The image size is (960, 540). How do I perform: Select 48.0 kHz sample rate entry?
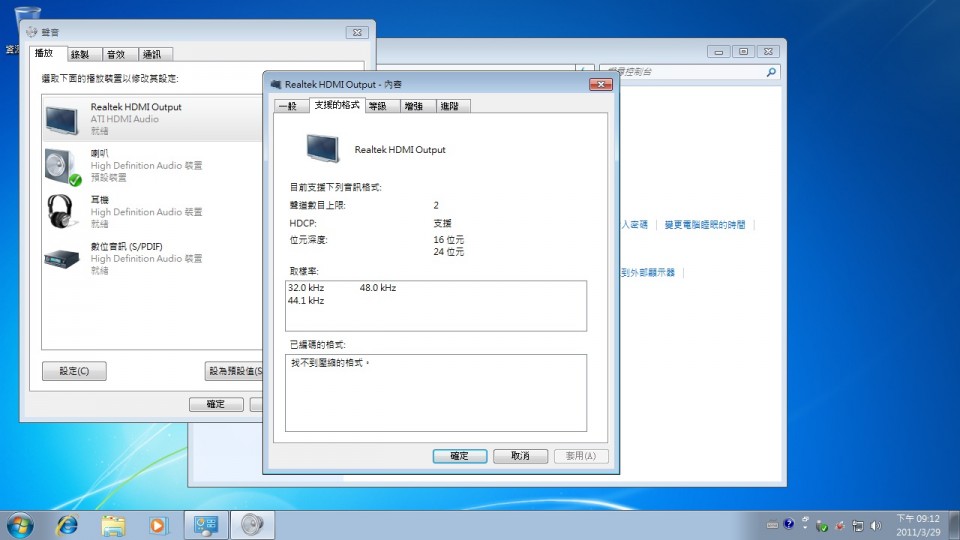click(x=378, y=288)
